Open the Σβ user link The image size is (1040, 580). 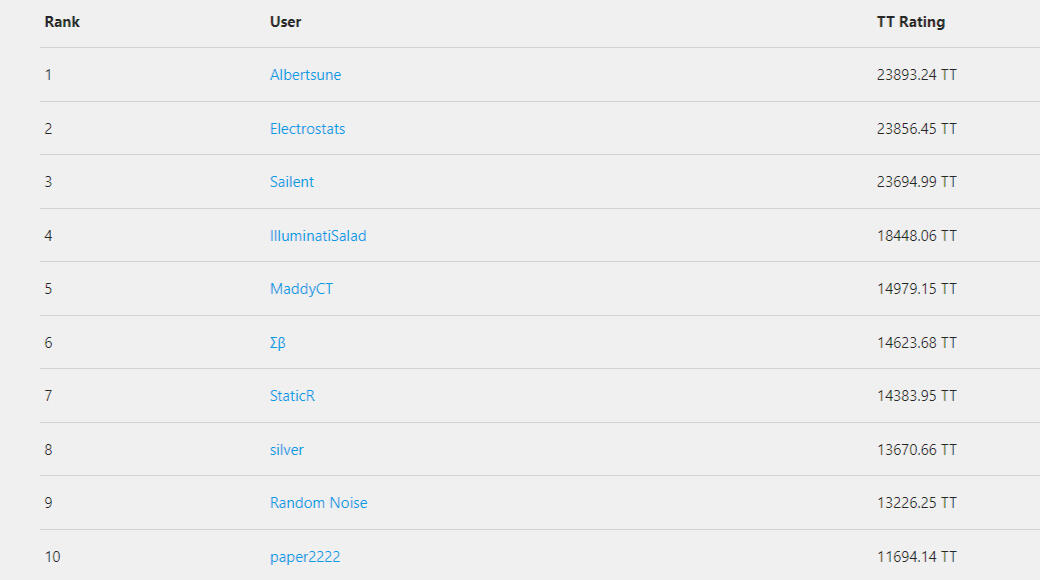pyautogui.click(x=278, y=343)
